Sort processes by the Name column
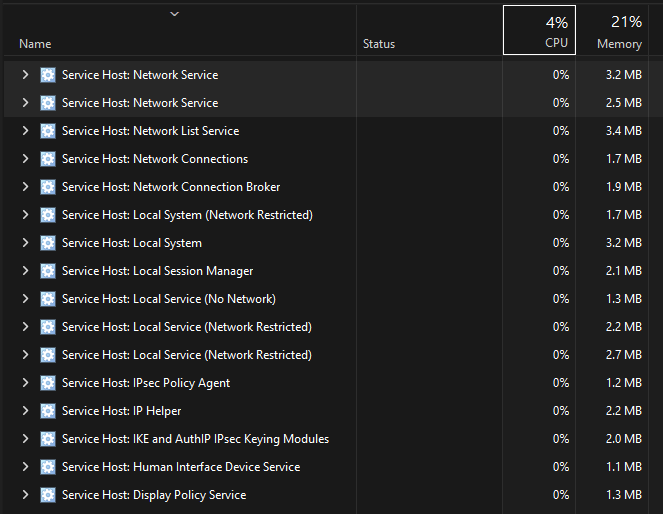This screenshot has height=514, width=663. [x=35, y=44]
